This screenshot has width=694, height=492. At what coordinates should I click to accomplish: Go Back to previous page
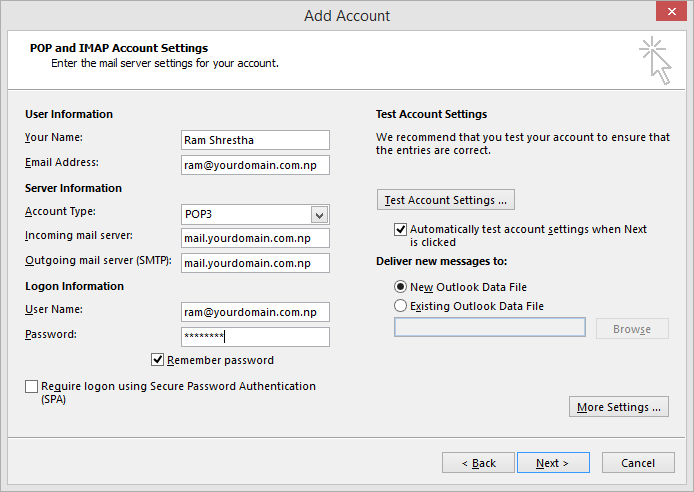[x=478, y=462]
